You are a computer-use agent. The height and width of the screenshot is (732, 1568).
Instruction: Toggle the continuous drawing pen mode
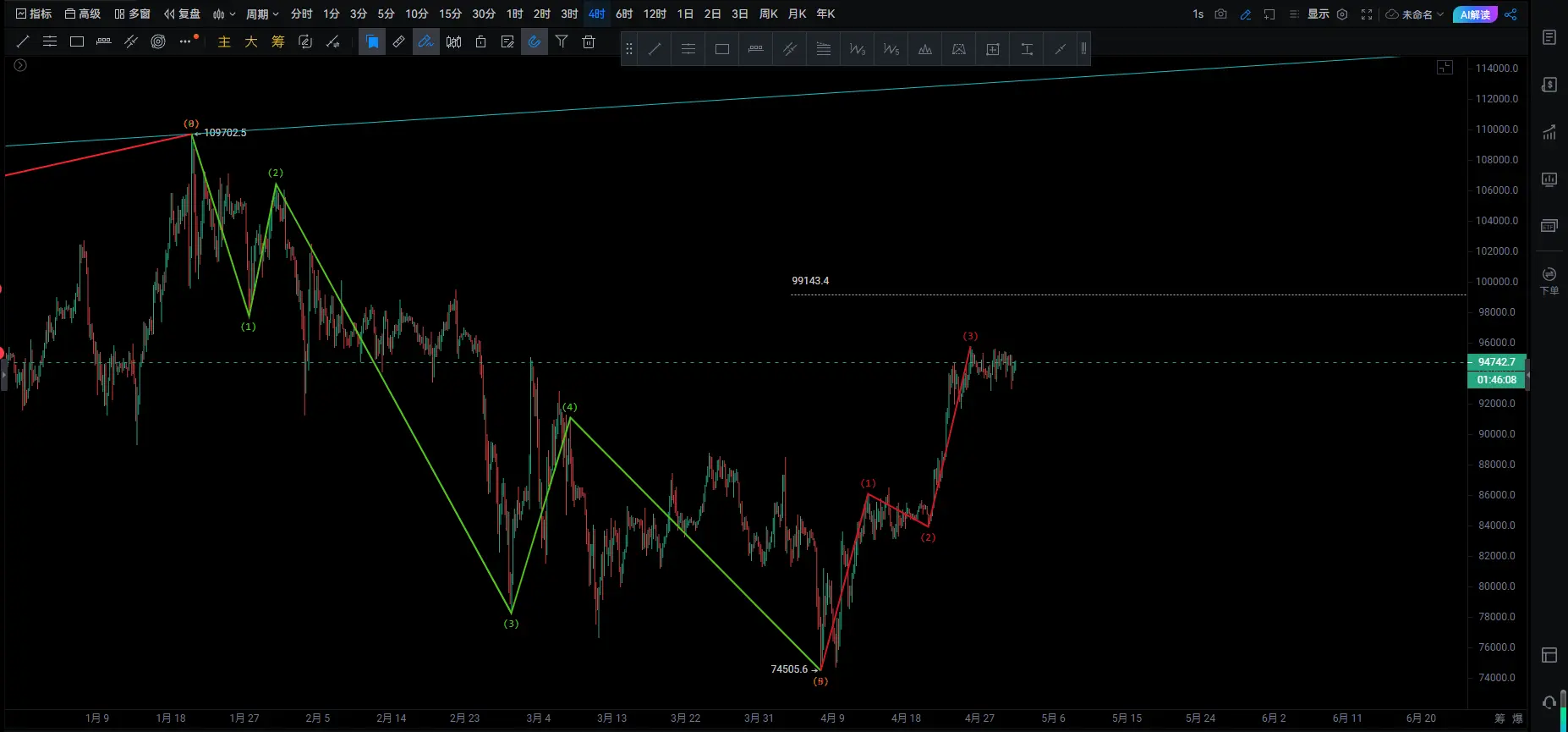pyautogui.click(x=426, y=41)
